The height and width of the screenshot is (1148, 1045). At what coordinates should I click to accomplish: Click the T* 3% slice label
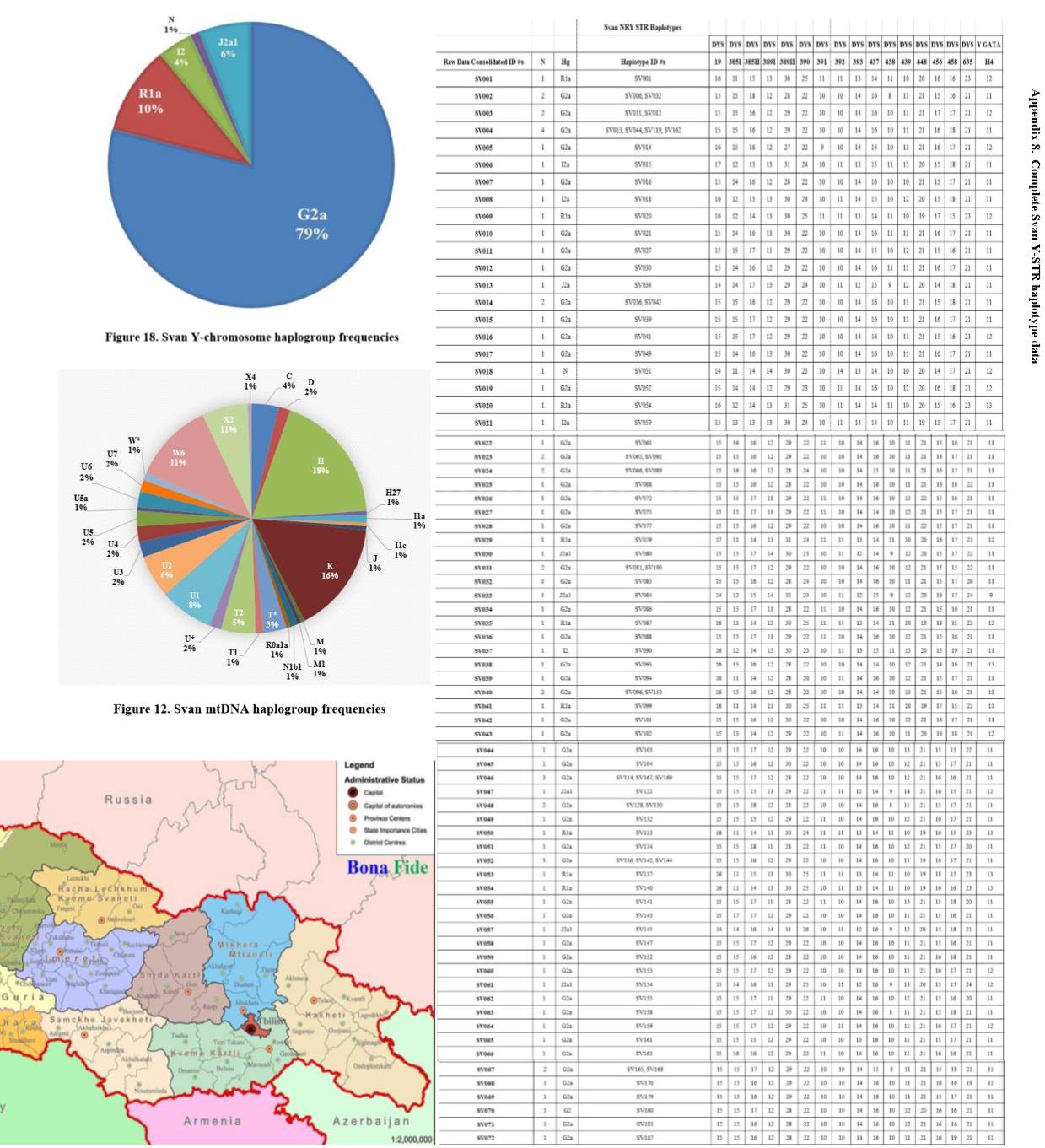pyautogui.click(x=272, y=619)
